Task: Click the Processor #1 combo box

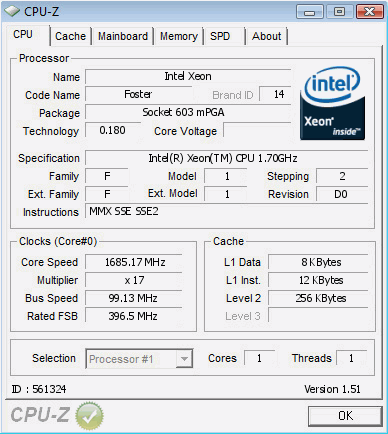Action: [x=139, y=359]
